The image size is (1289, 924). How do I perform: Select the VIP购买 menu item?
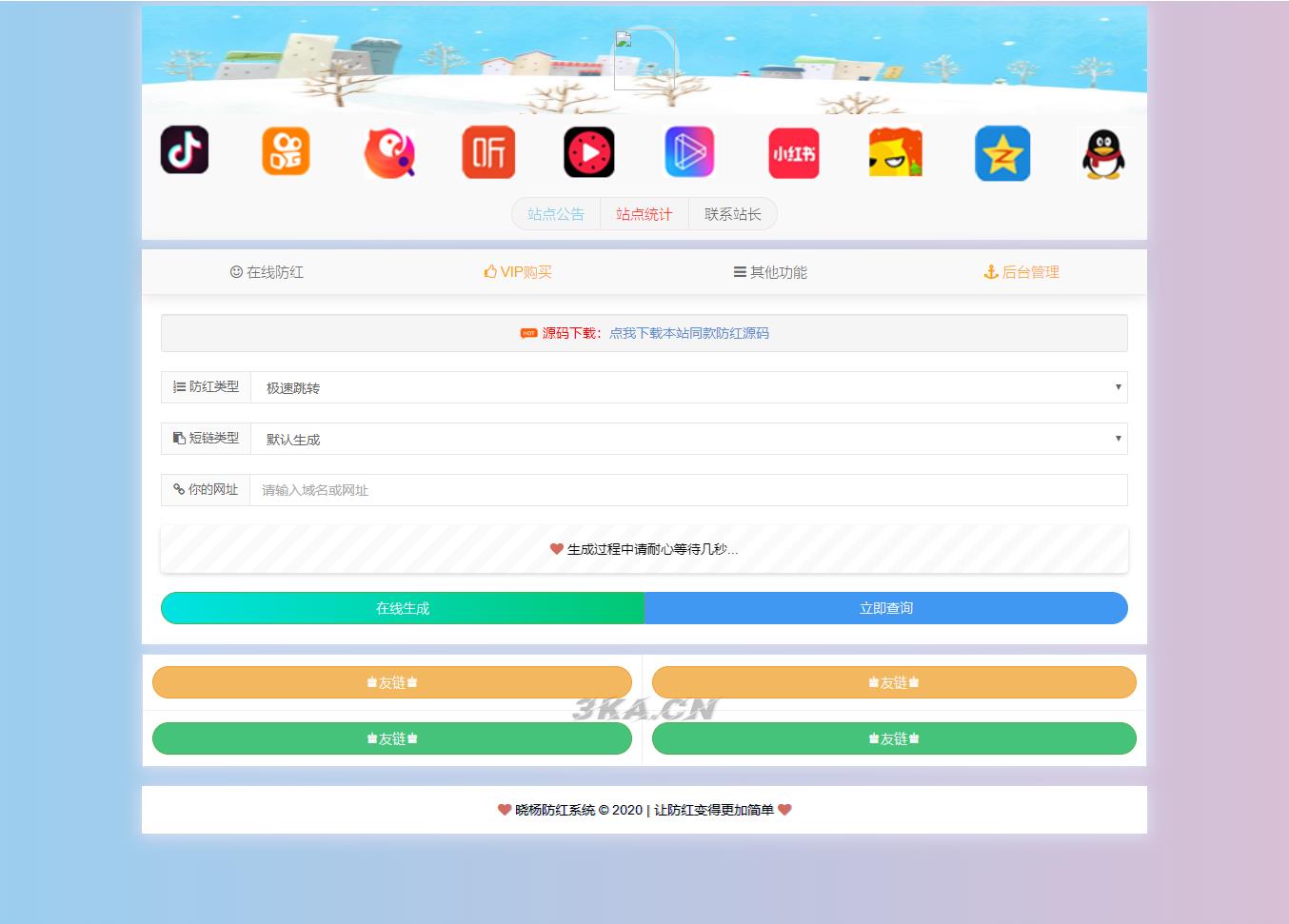coord(518,272)
